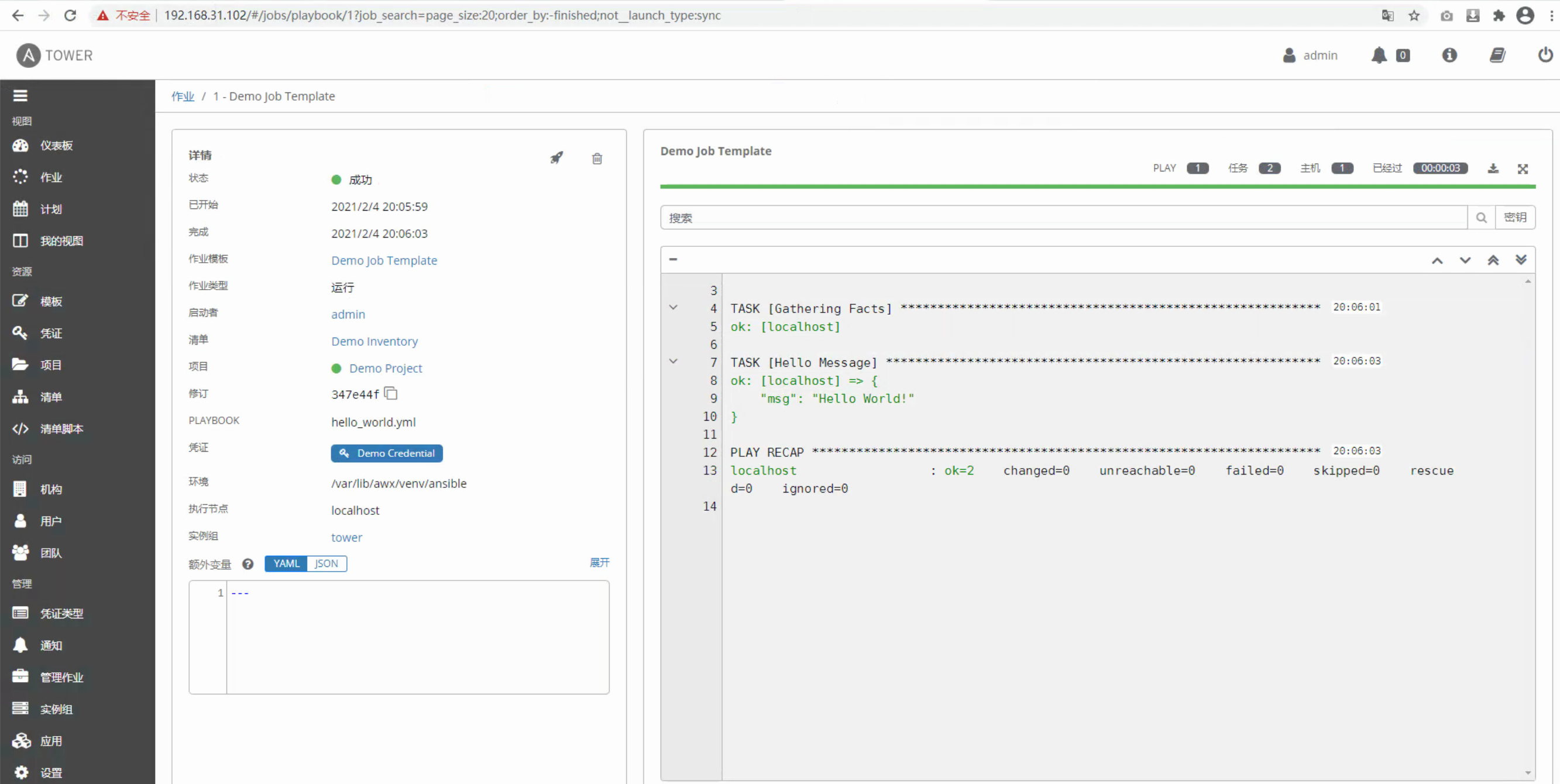
Task: Reload the browser page
Action: 70,15
